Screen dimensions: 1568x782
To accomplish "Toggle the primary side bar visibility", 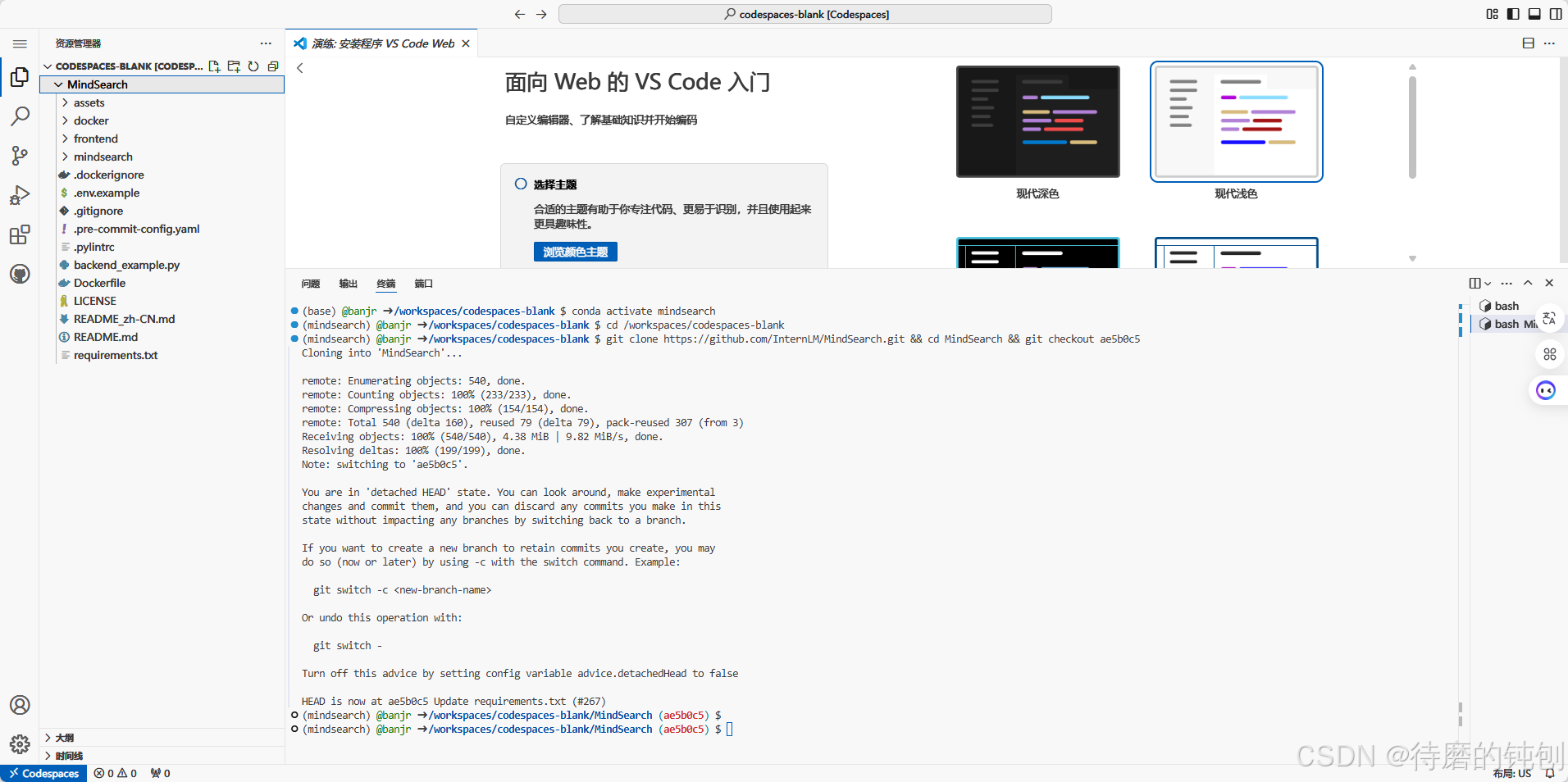I will [1513, 14].
